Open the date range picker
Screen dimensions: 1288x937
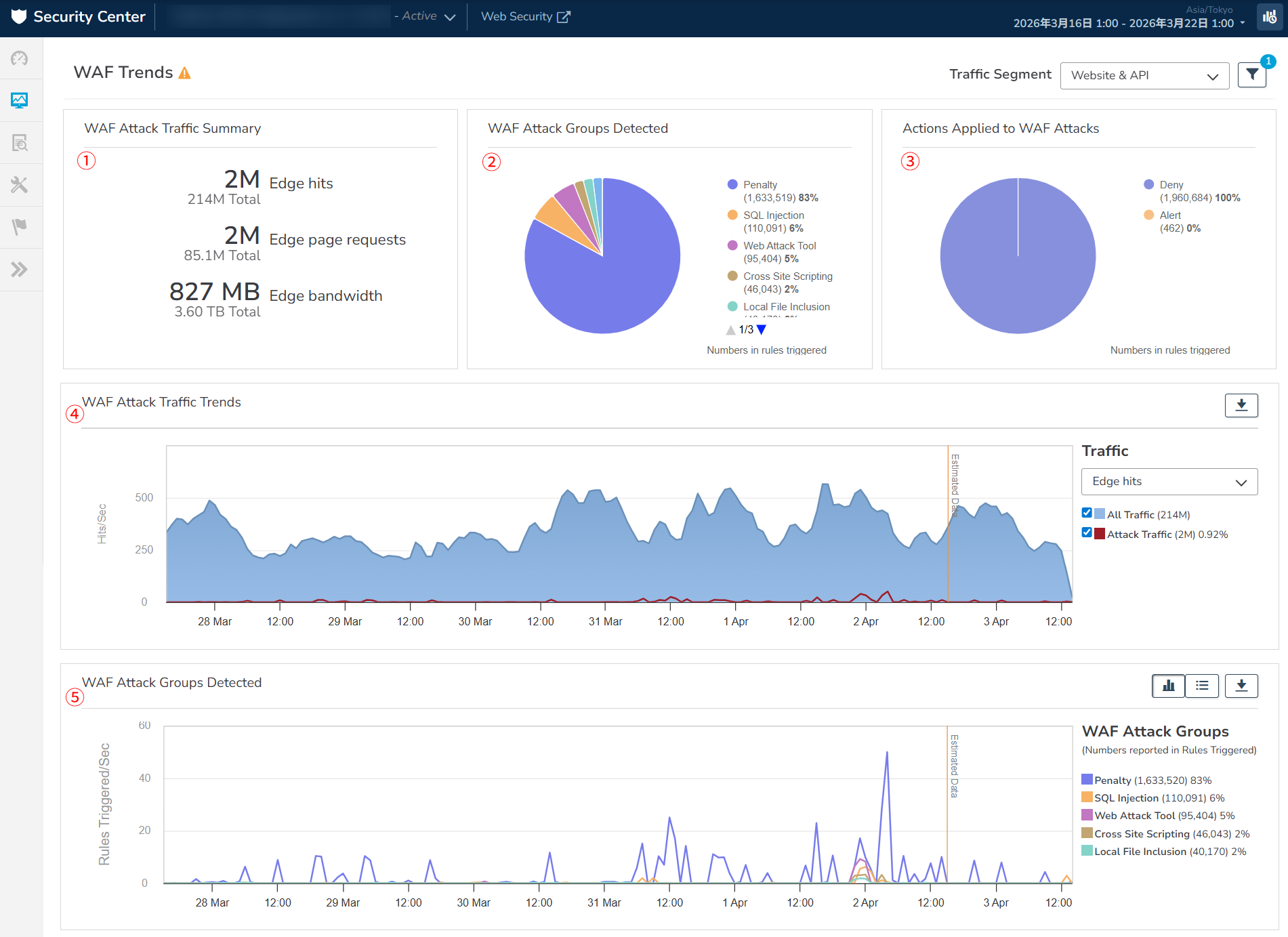coord(1129,24)
